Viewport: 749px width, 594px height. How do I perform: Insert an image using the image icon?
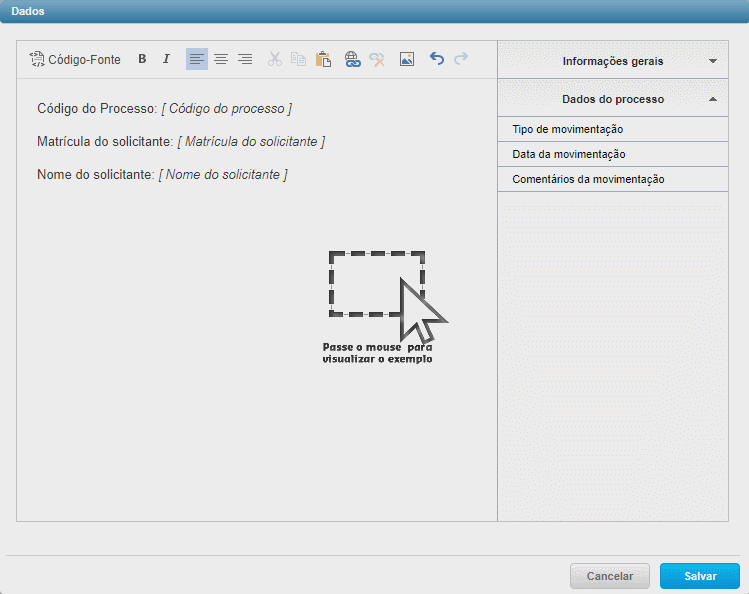pyautogui.click(x=407, y=60)
